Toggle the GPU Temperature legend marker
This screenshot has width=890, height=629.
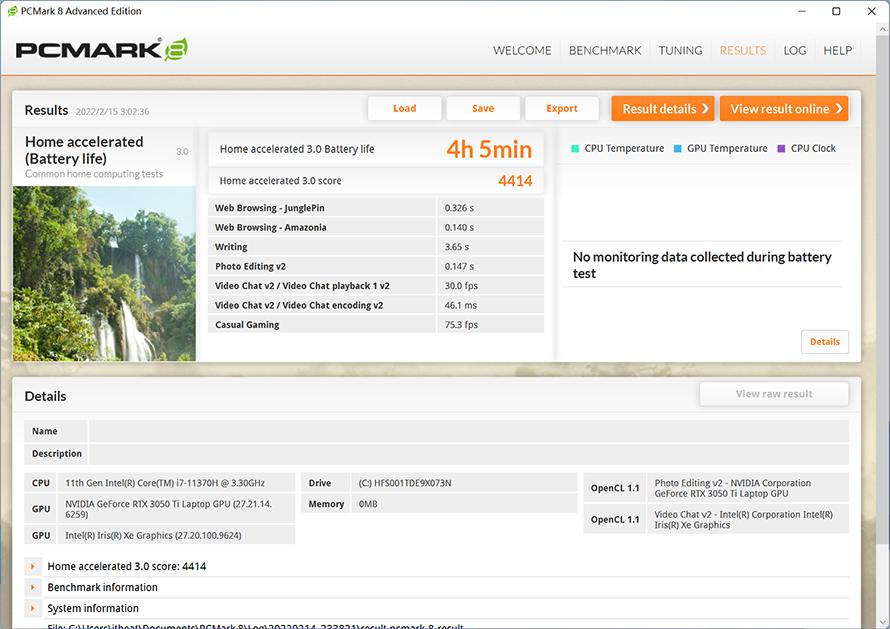pyautogui.click(x=678, y=149)
